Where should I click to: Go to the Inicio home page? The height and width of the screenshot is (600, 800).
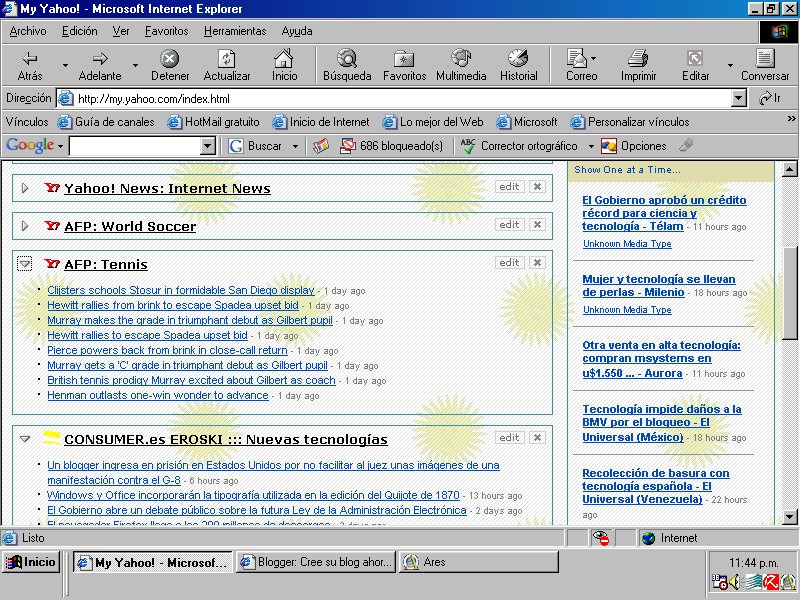(284, 65)
